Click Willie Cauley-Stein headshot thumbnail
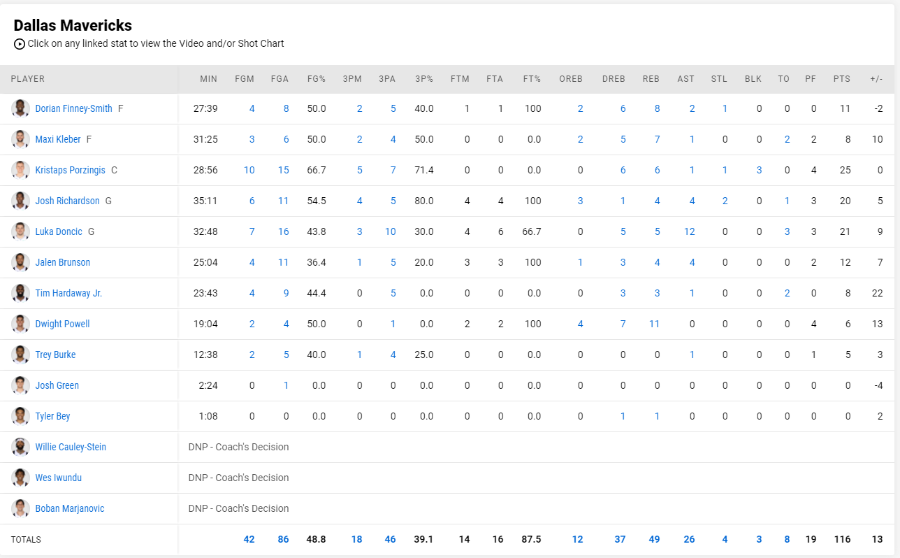The height and width of the screenshot is (558, 900). [x=21, y=447]
